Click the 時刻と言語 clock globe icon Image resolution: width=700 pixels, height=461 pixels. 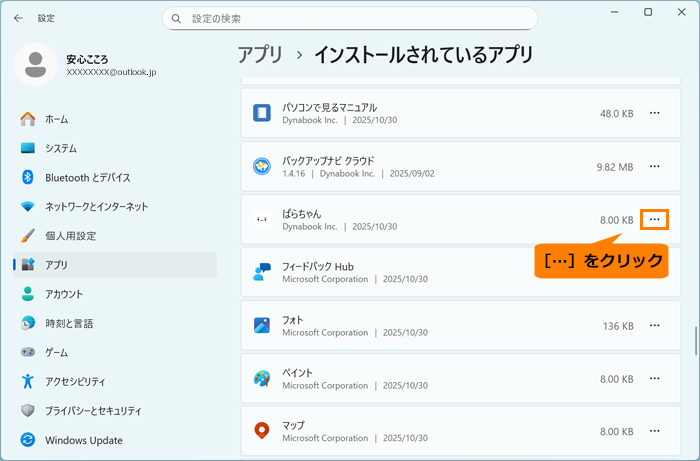[x=28, y=323]
